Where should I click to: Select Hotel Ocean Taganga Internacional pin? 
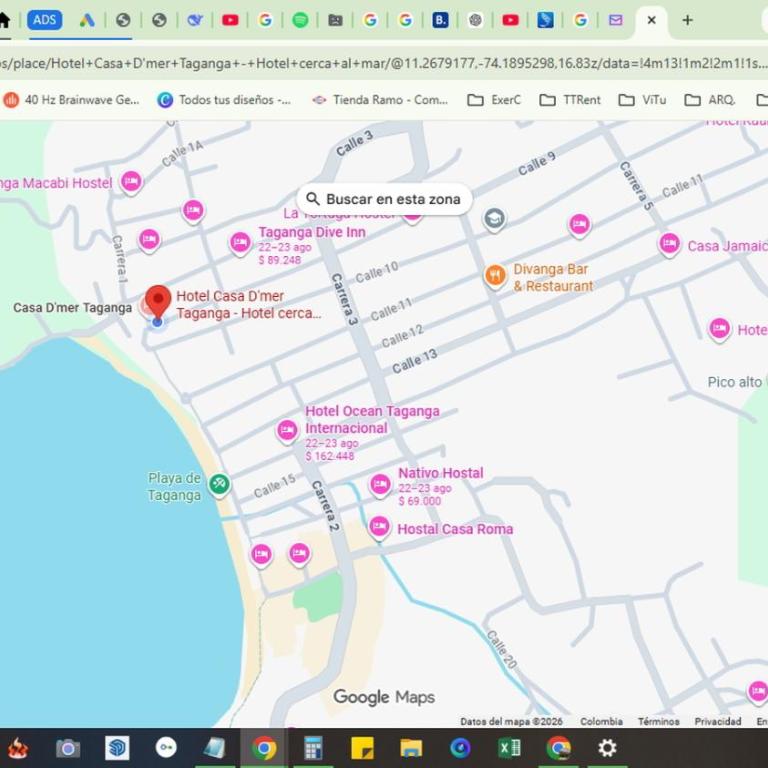pos(287,431)
